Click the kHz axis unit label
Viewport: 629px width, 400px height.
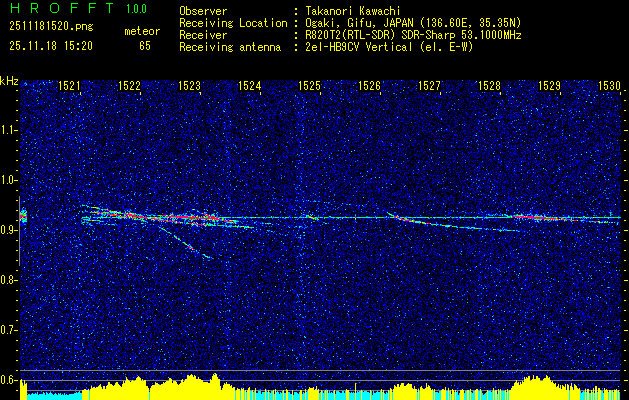[9, 81]
